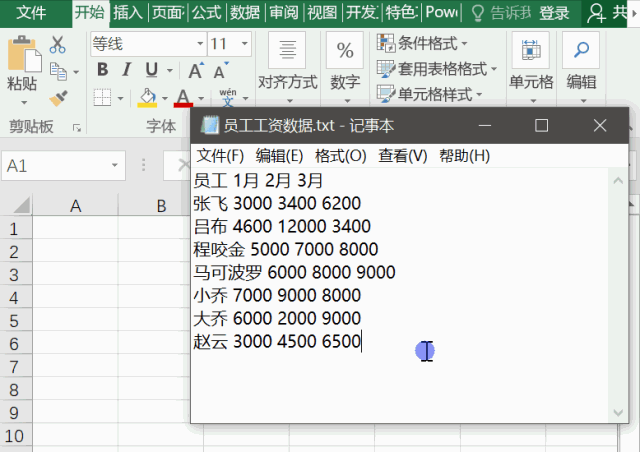
Task: Open the font name dropdown showing 等线
Action: coord(146,44)
